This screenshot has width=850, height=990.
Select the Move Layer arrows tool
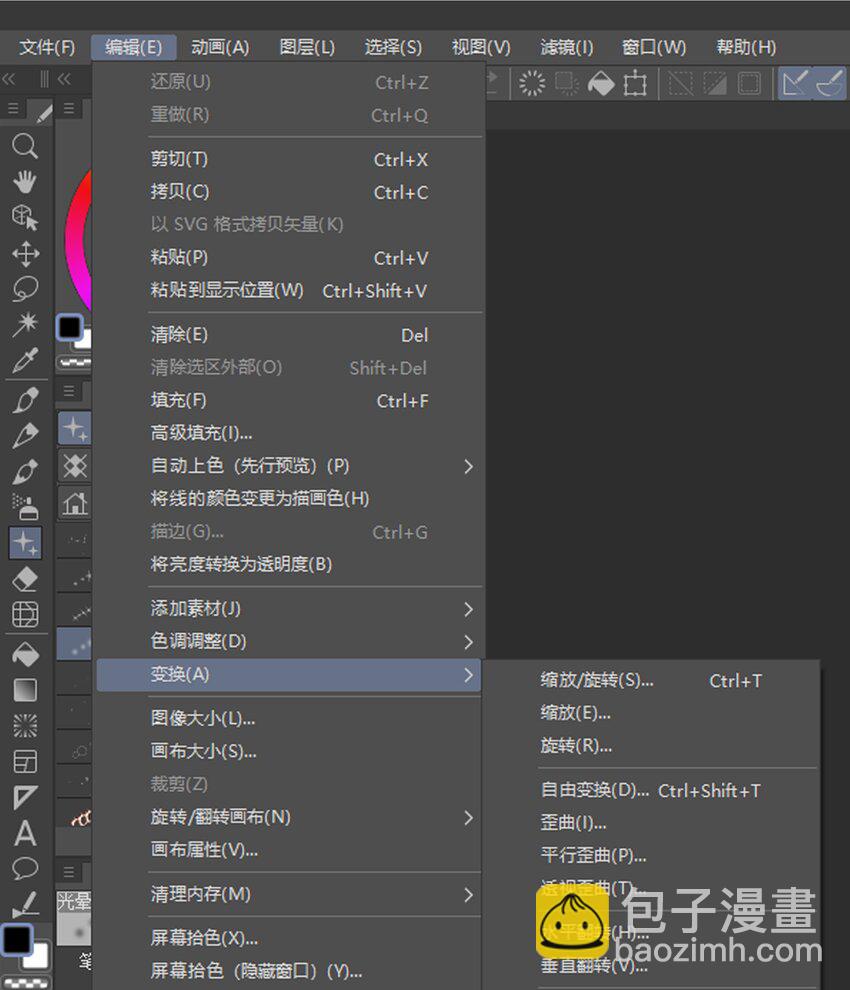(x=25, y=253)
